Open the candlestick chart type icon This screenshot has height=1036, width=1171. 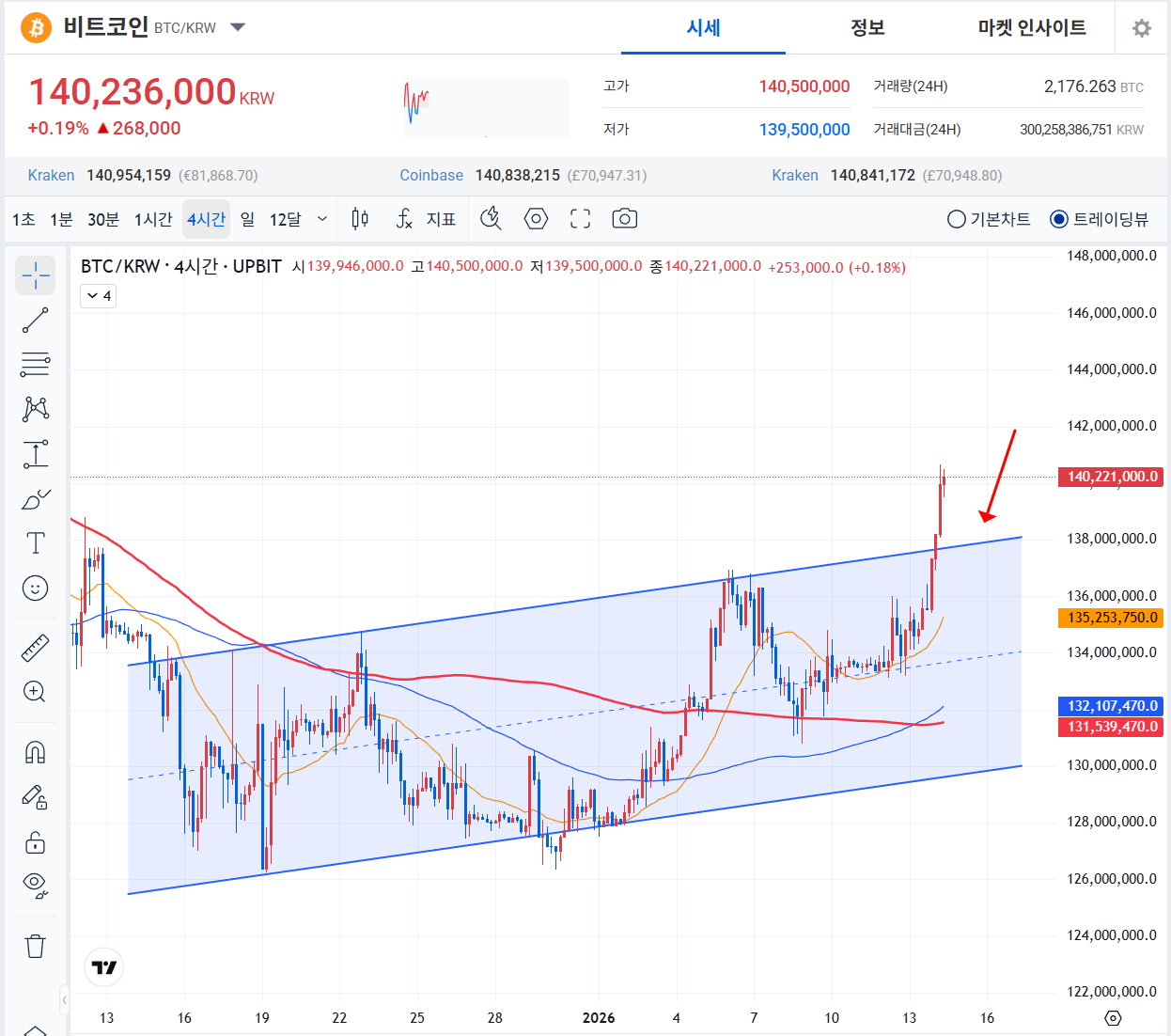coord(360,219)
